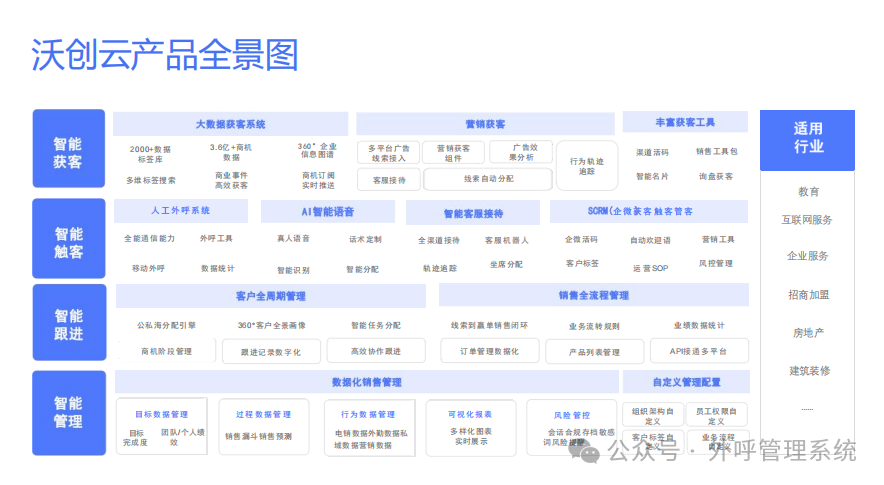This screenshot has width=884, height=485.
Task: Select the 询盘获客 item
Action: [x=716, y=177]
